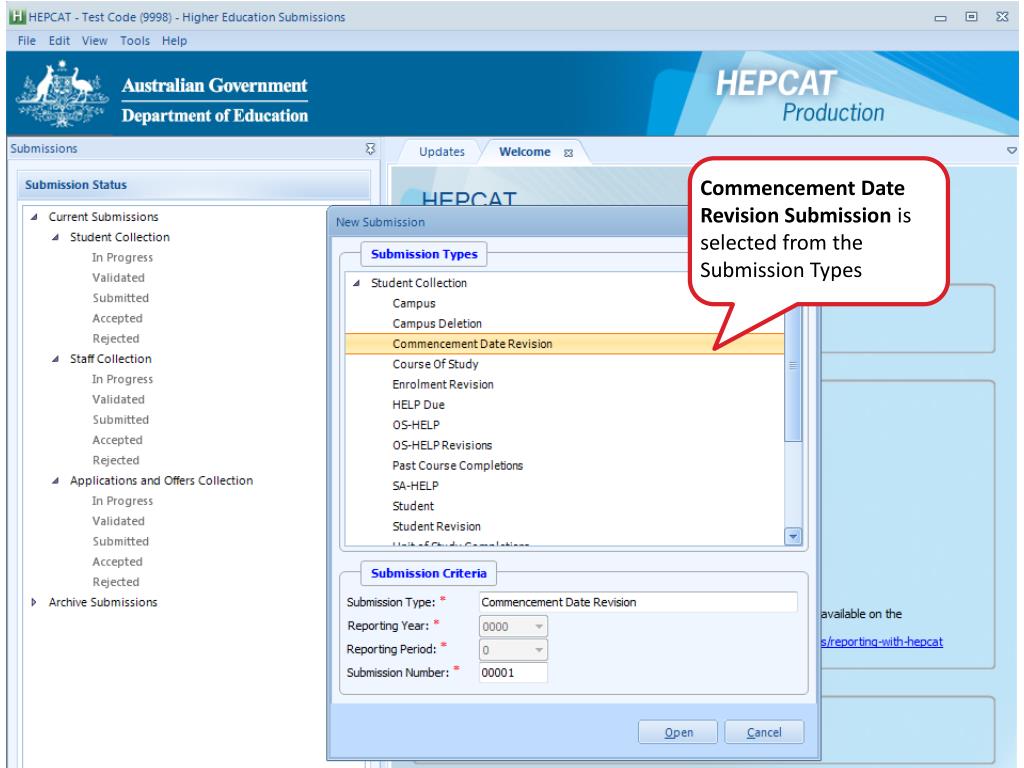This screenshot has height=768, width=1024.
Task: Select Accepted under Student Collection
Action: [118, 318]
